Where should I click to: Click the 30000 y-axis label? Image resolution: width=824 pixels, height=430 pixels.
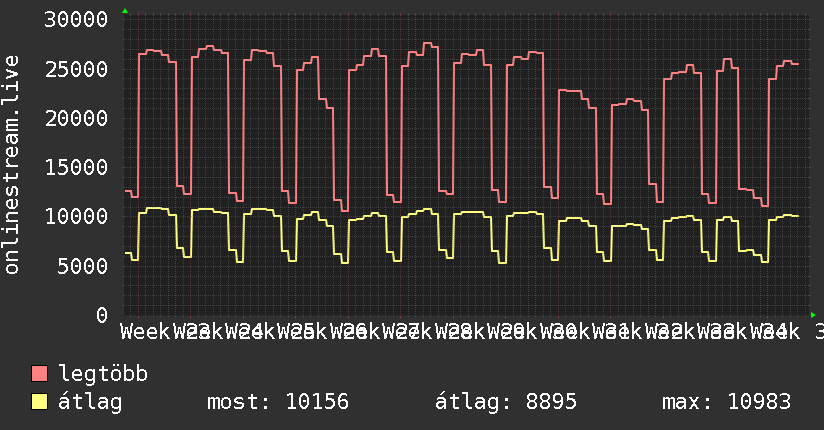[76, 20]
